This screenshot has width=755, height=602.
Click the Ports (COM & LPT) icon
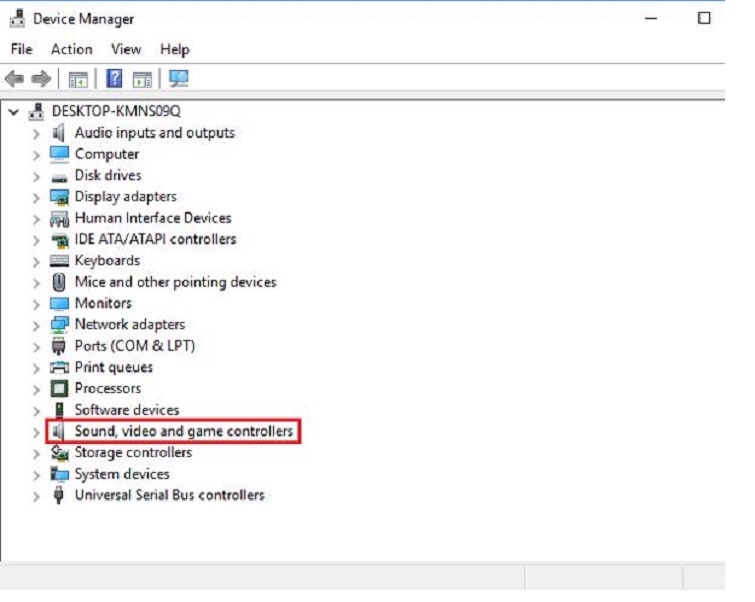pos(58,346)
